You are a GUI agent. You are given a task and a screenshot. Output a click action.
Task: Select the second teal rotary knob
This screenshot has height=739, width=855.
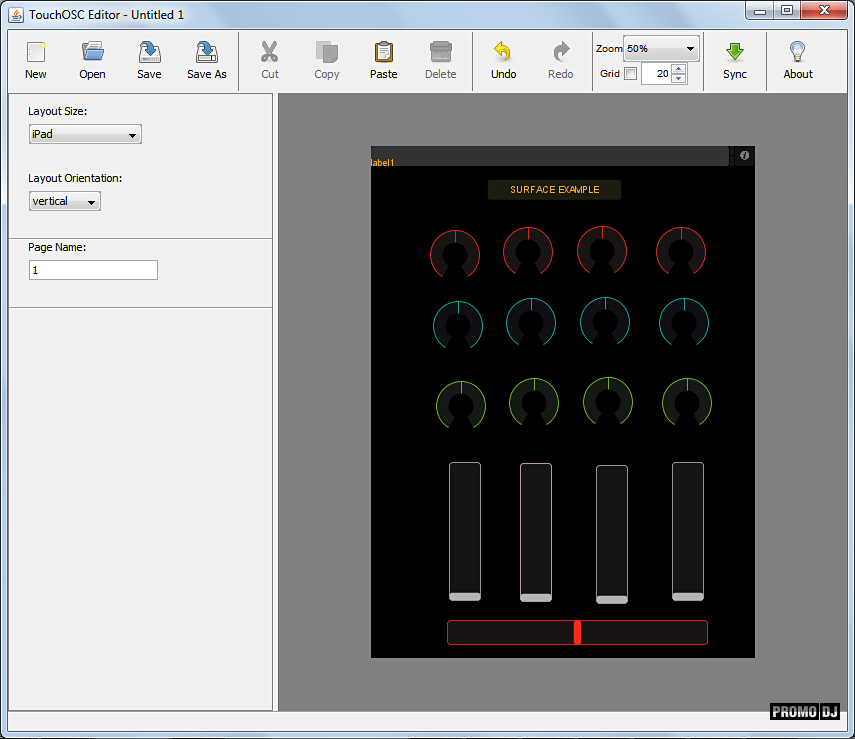531,322
